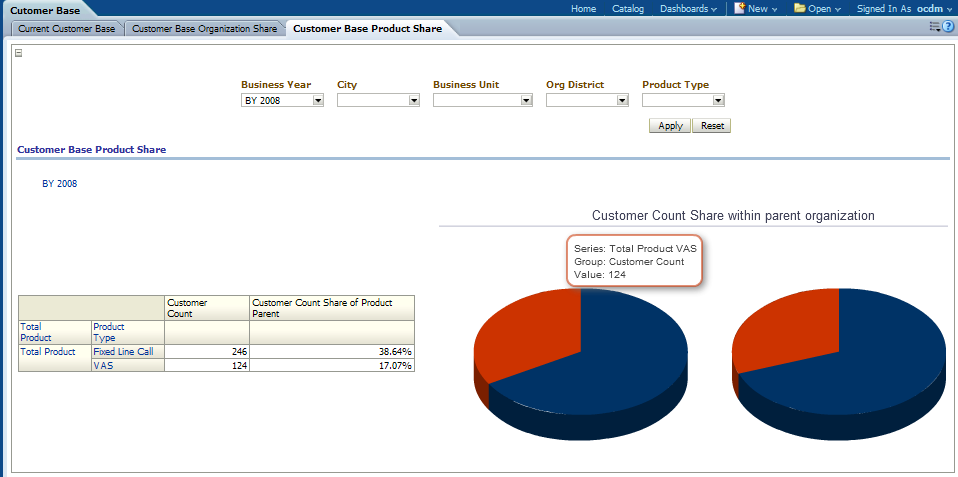
Task: Click Customer Count Share of Product Parent header
Action: click(332, 308)
